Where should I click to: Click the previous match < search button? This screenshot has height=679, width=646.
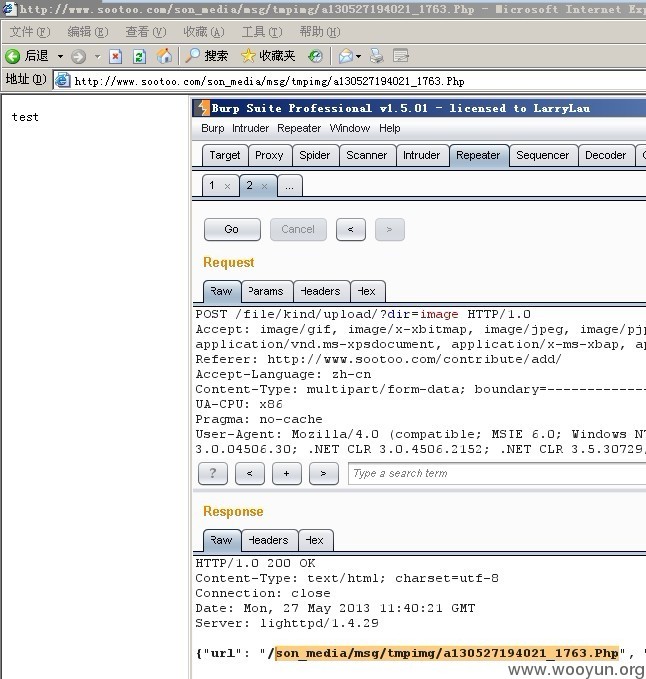tap(249, 473)
